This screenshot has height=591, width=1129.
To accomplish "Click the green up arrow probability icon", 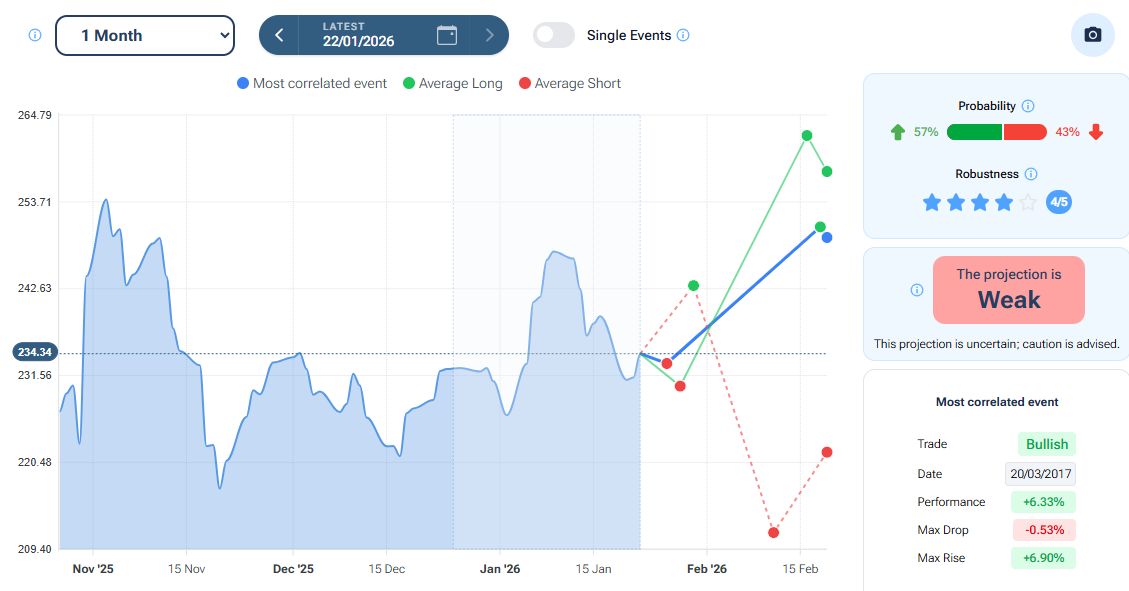I will tap(897, 132).
